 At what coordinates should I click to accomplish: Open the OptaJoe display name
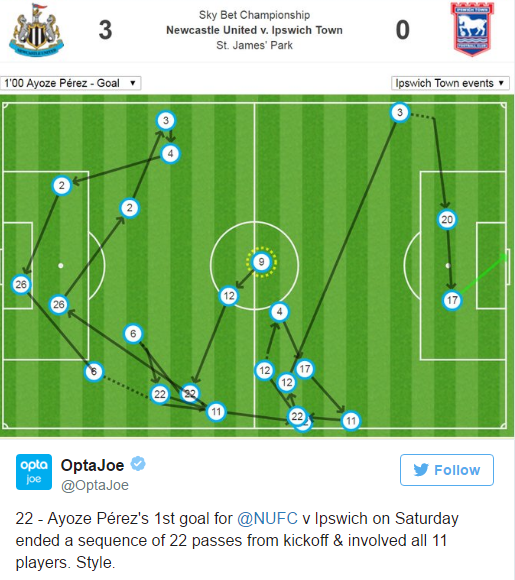tap(92, 465)
